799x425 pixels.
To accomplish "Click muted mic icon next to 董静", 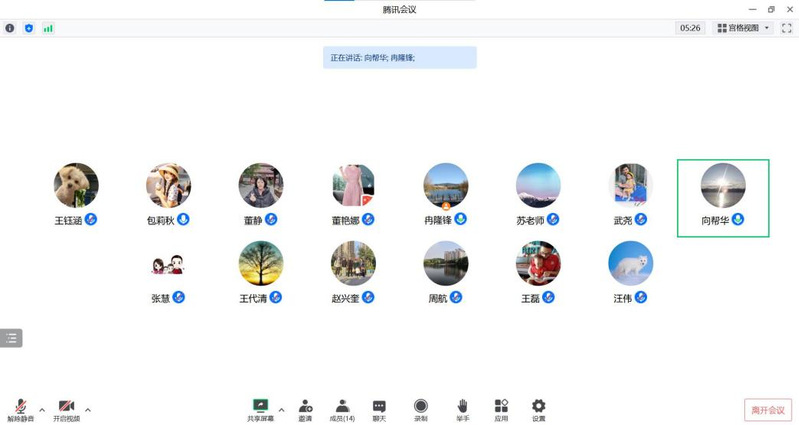I will [x=271, y=220].
